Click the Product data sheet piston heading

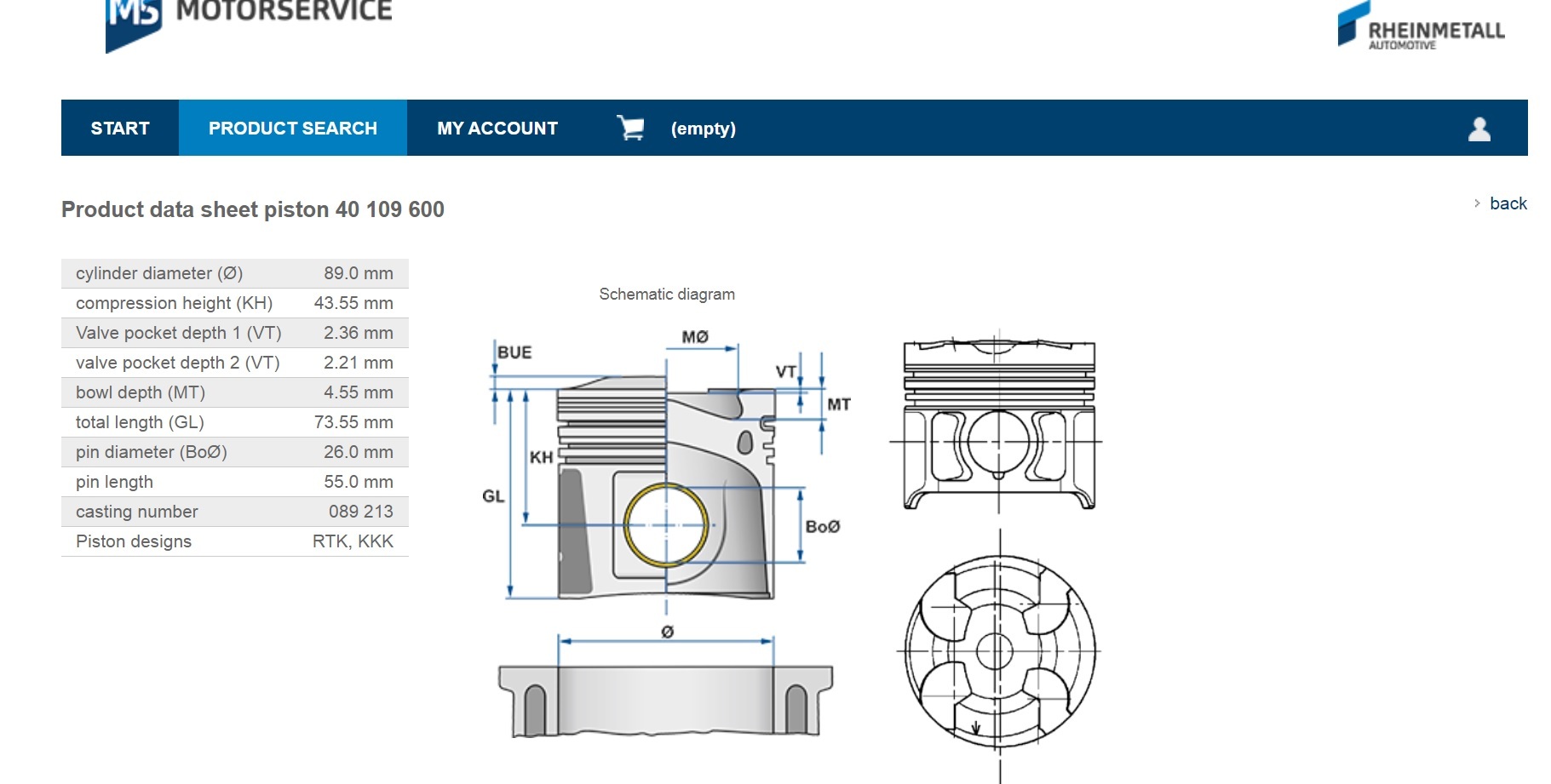(253, 209)
